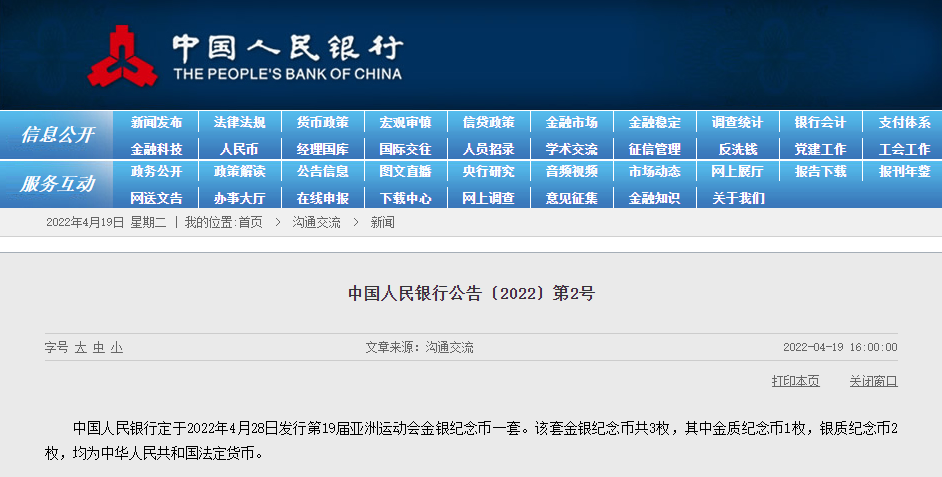942x477 pixels.
Task: Open 在线申报 section
Action: pos(323,198)
